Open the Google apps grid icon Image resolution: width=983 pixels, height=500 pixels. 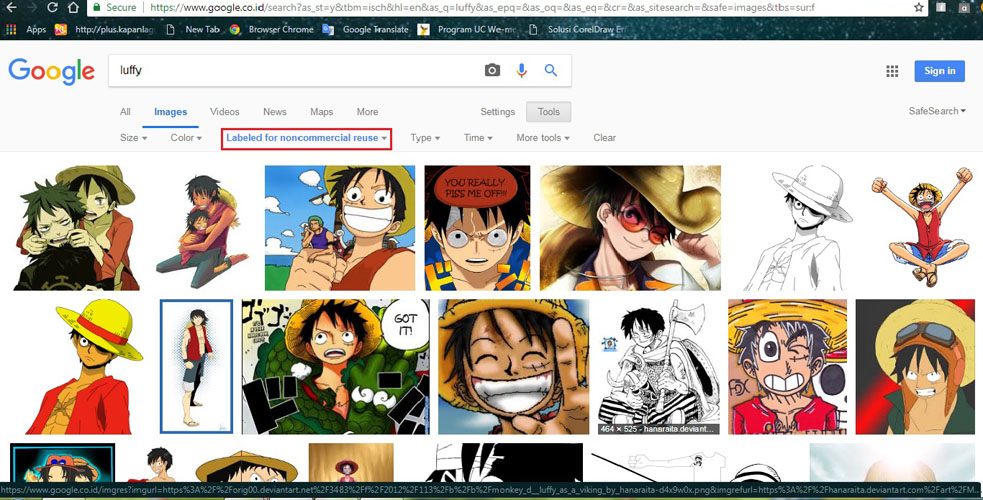coord(892,71)
